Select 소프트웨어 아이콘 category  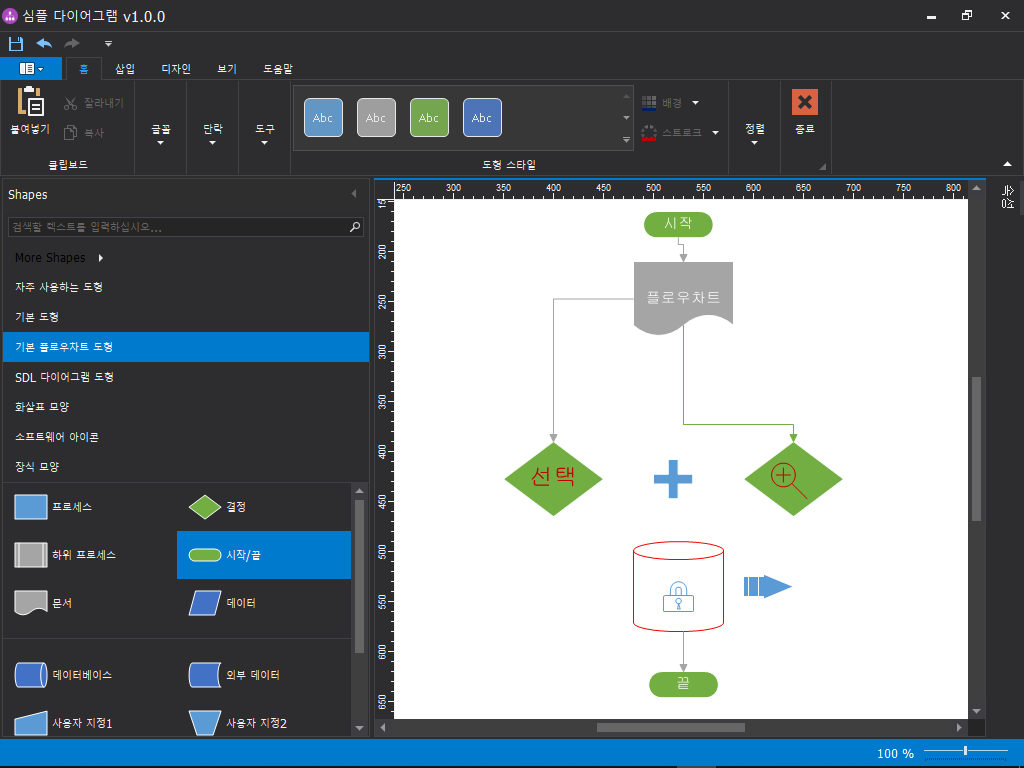186,437
